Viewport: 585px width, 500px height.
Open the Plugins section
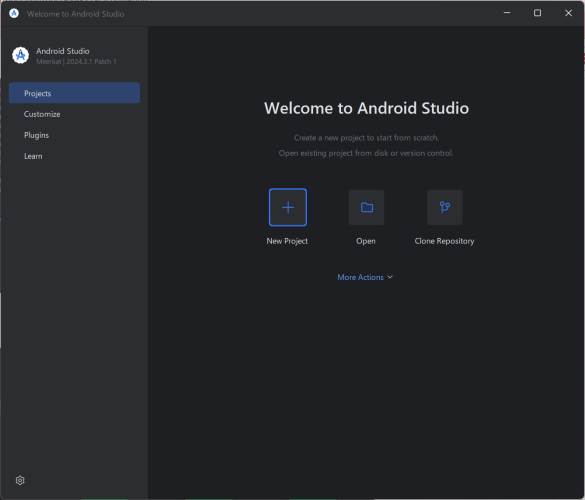coord(37,135)
